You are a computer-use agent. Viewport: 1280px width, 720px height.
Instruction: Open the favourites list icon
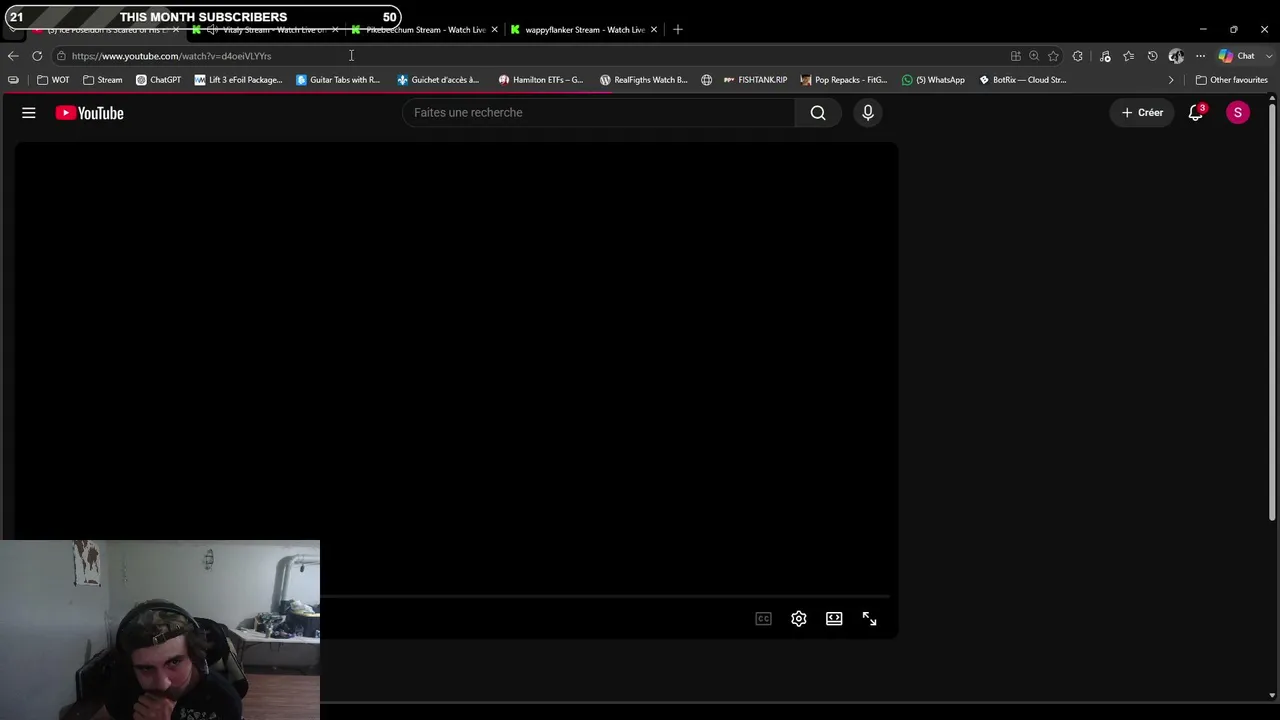tap(1129, 56)
